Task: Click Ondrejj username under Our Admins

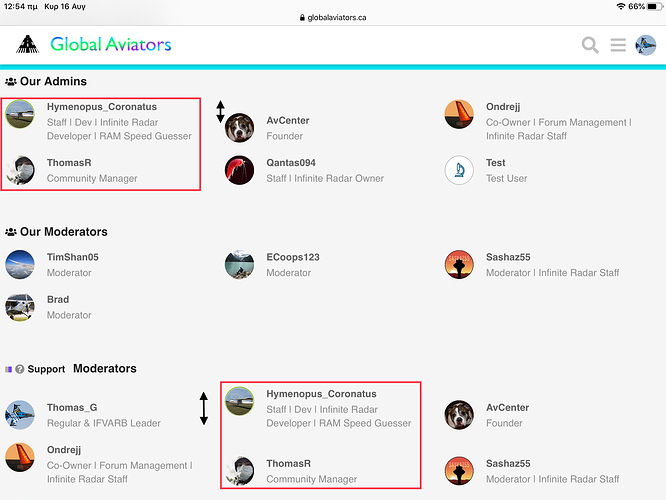Action: coord(503,107)
